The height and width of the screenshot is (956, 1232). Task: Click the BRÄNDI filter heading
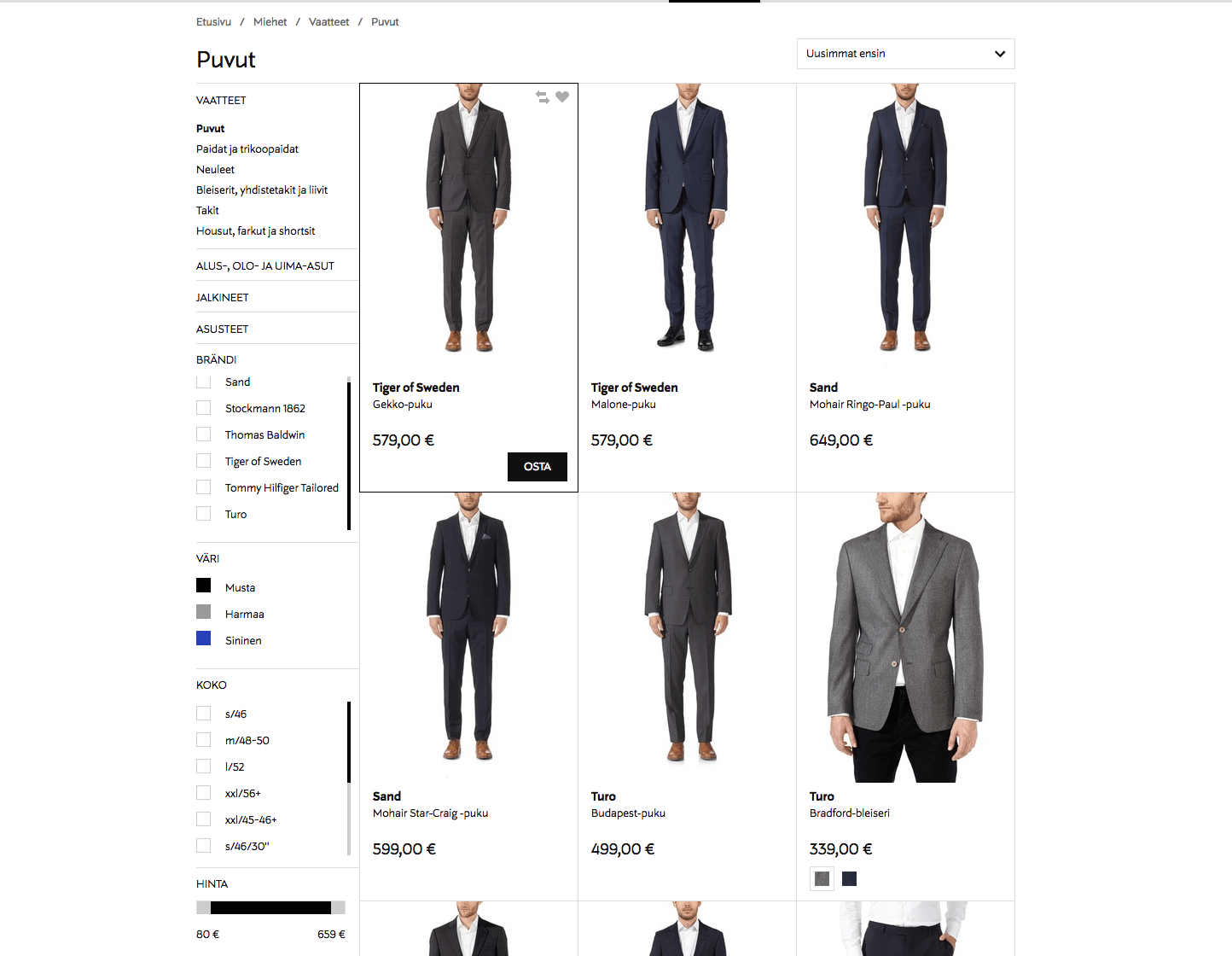click(x=216, y=360)
